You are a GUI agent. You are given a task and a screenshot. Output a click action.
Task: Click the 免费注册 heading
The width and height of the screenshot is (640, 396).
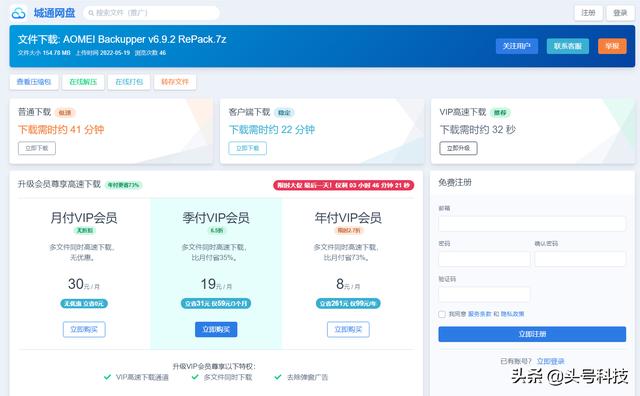455,182
